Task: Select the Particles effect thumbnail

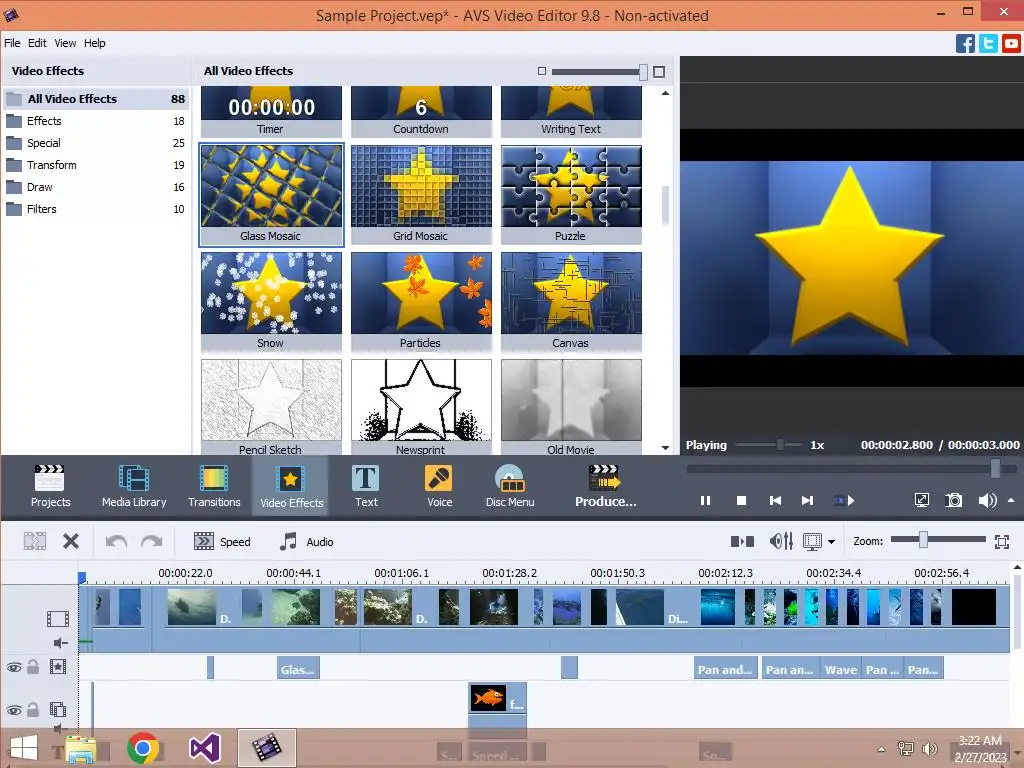Action: pyautogui.click(x=421, y=302)
